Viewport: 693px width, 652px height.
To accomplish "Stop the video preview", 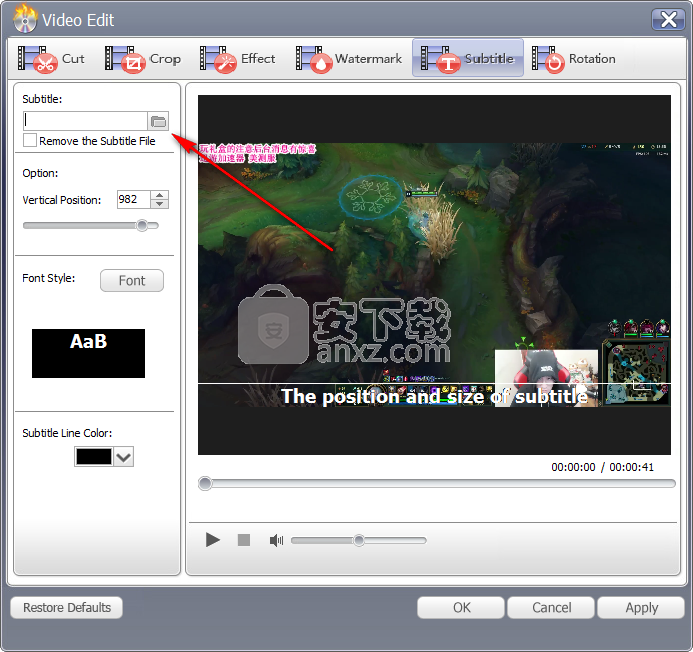I will tap(244, 540).
